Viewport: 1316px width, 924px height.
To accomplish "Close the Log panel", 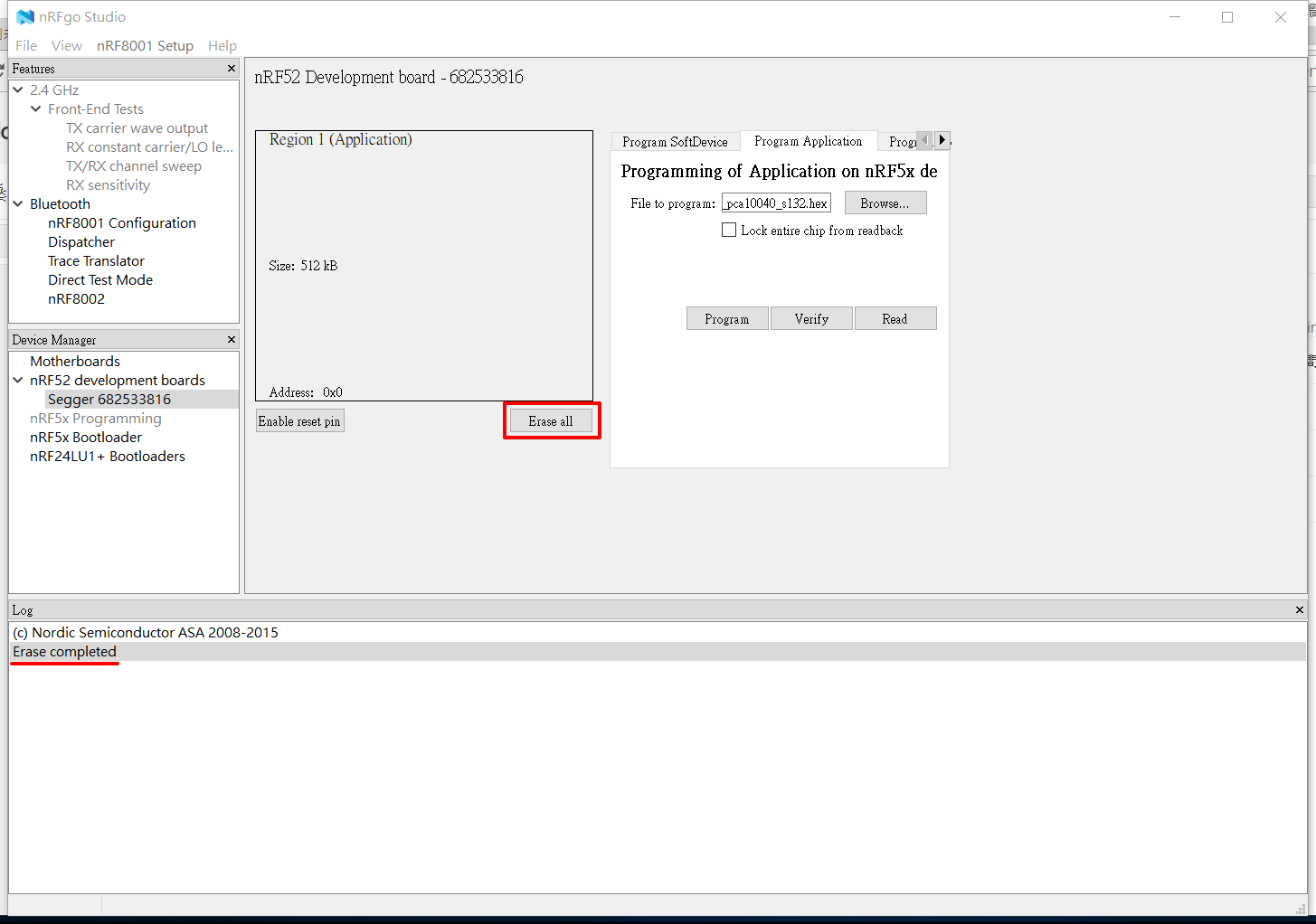I will pyautogui.click(x=1299, y=609).
